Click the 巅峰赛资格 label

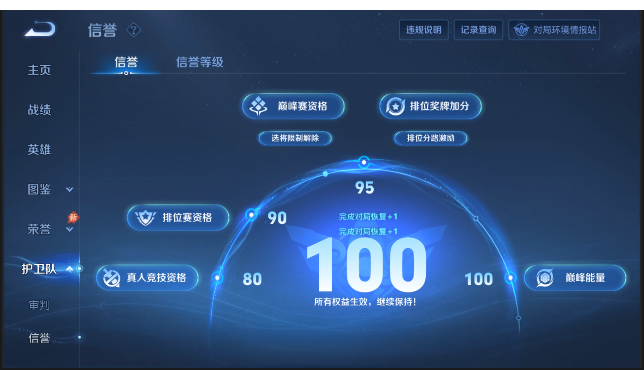tap(302, 106)
